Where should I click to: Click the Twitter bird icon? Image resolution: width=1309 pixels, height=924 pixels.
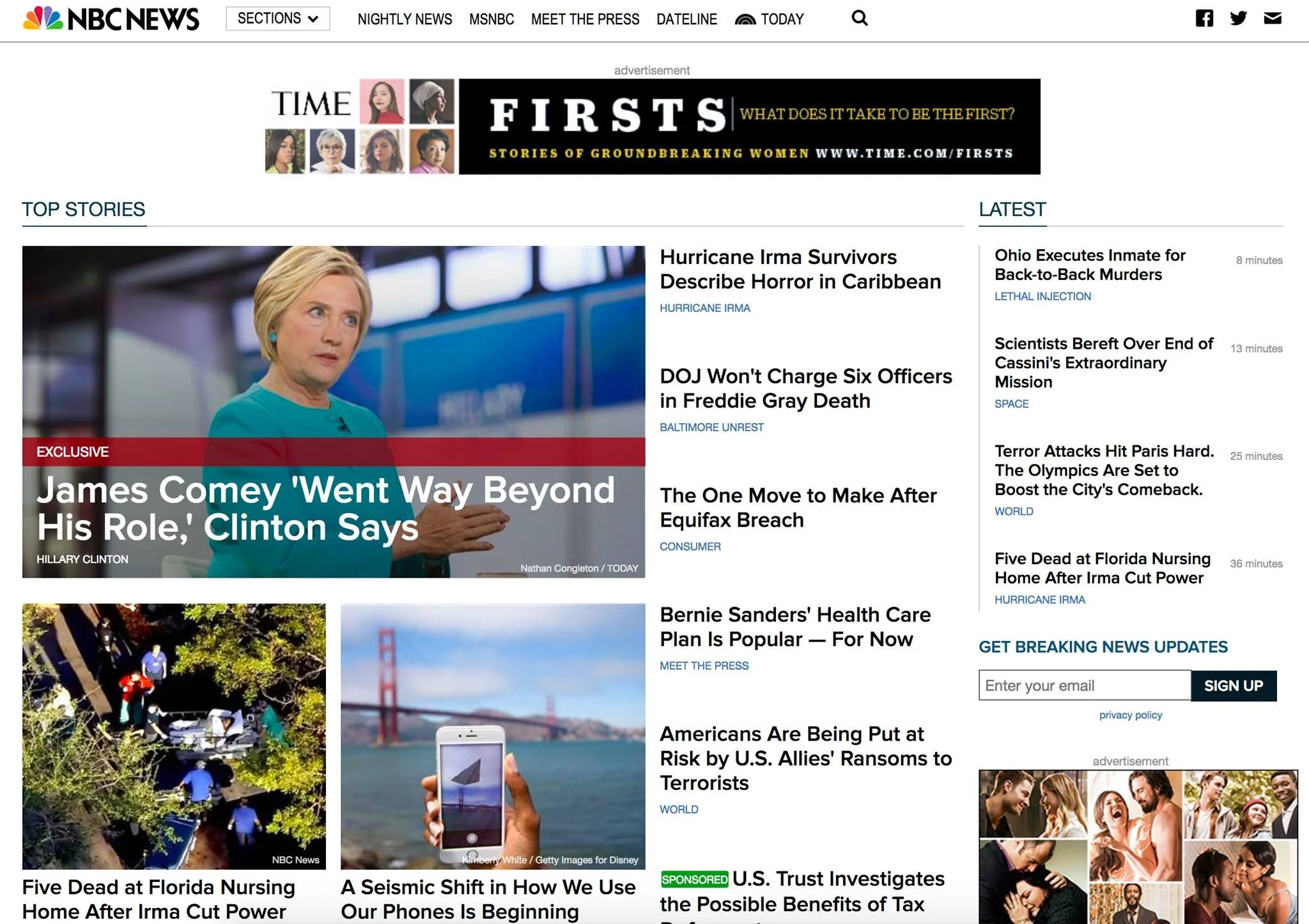1238,19
